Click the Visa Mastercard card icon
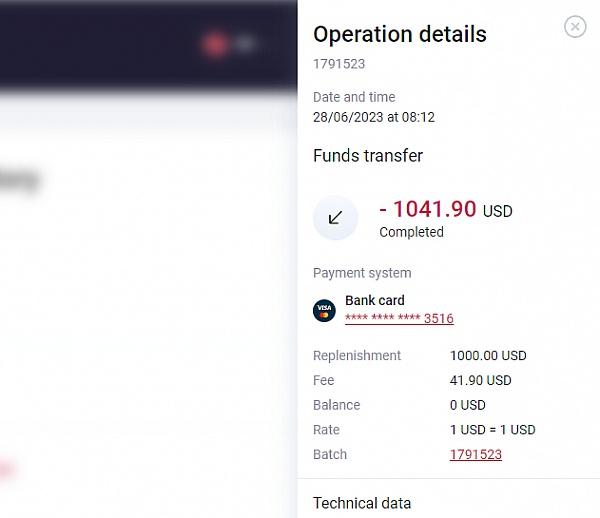The image size is (600, 518). click(324, 310)
